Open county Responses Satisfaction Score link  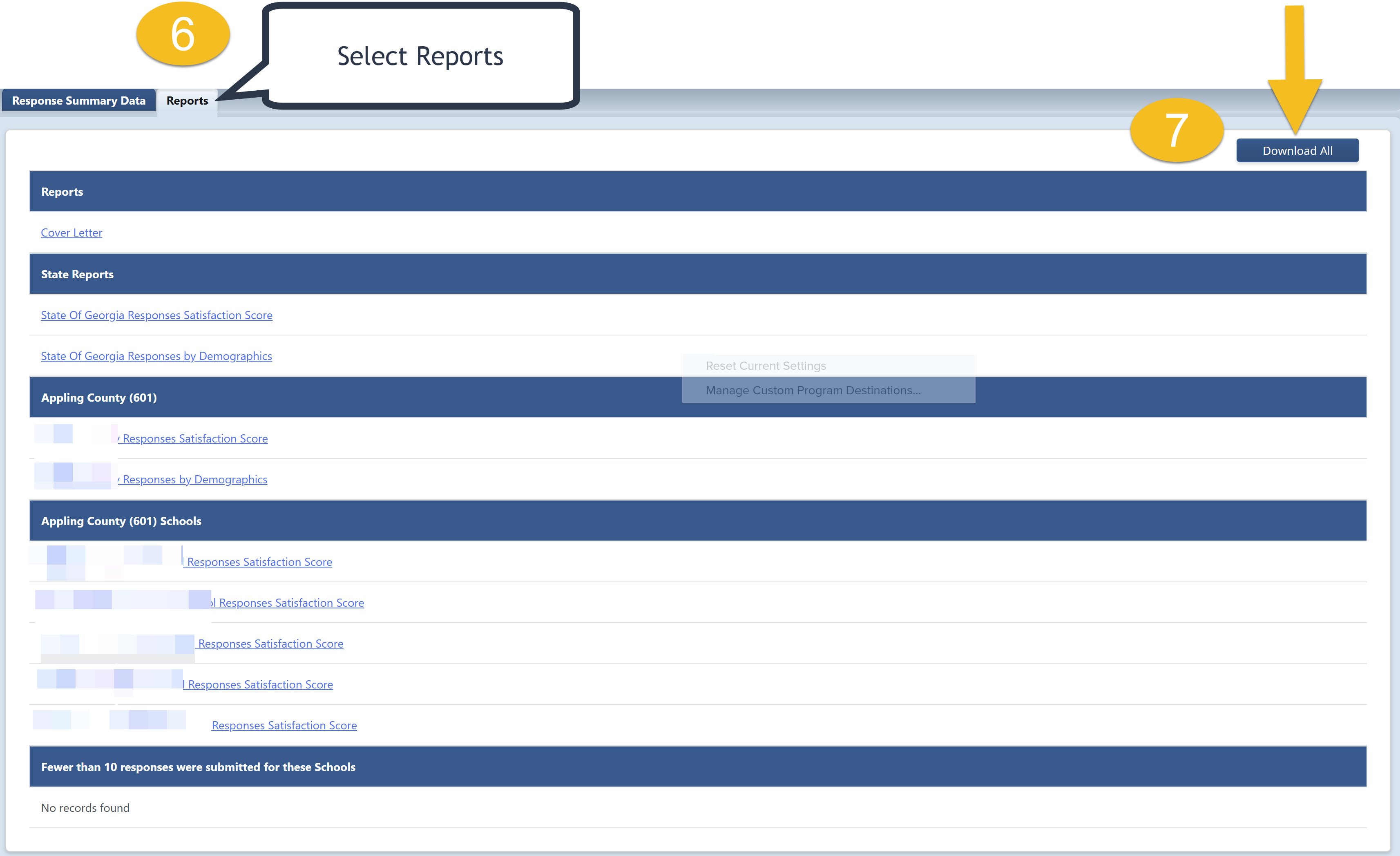195,438
